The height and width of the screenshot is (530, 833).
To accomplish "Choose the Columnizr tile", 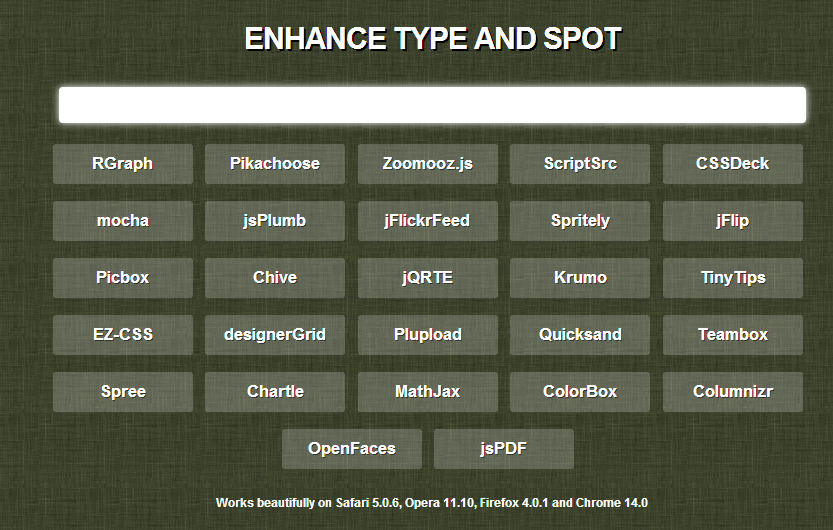I will tap(733, 392).
